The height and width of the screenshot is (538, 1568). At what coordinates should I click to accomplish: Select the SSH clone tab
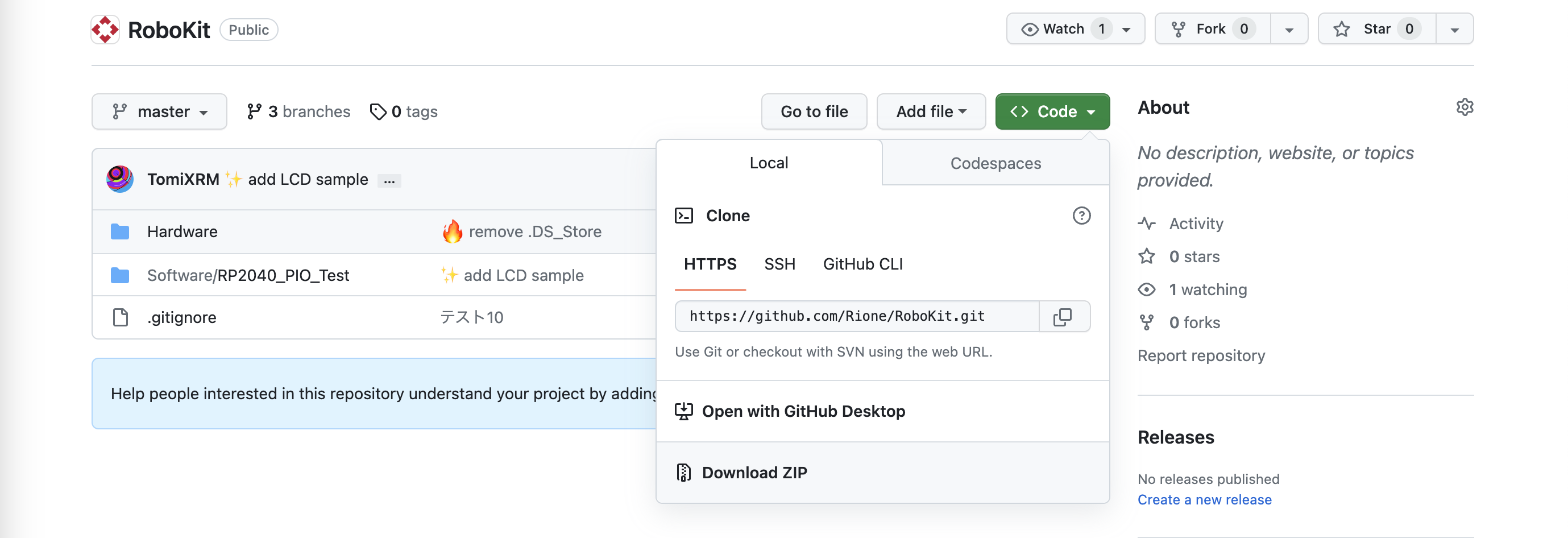780,264
